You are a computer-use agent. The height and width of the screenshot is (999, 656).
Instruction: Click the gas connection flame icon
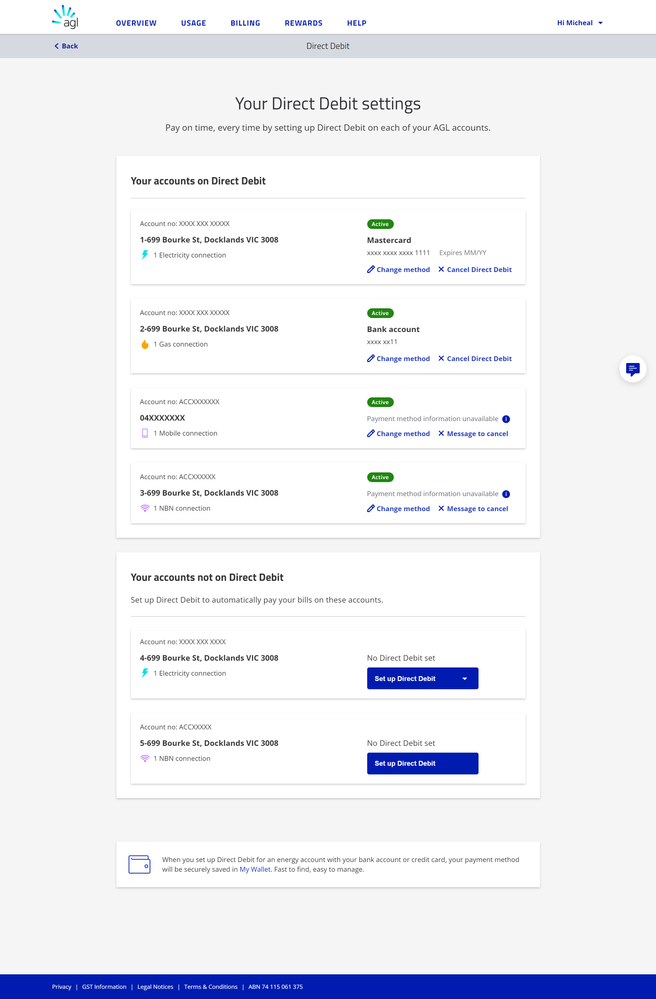point(145,343)
